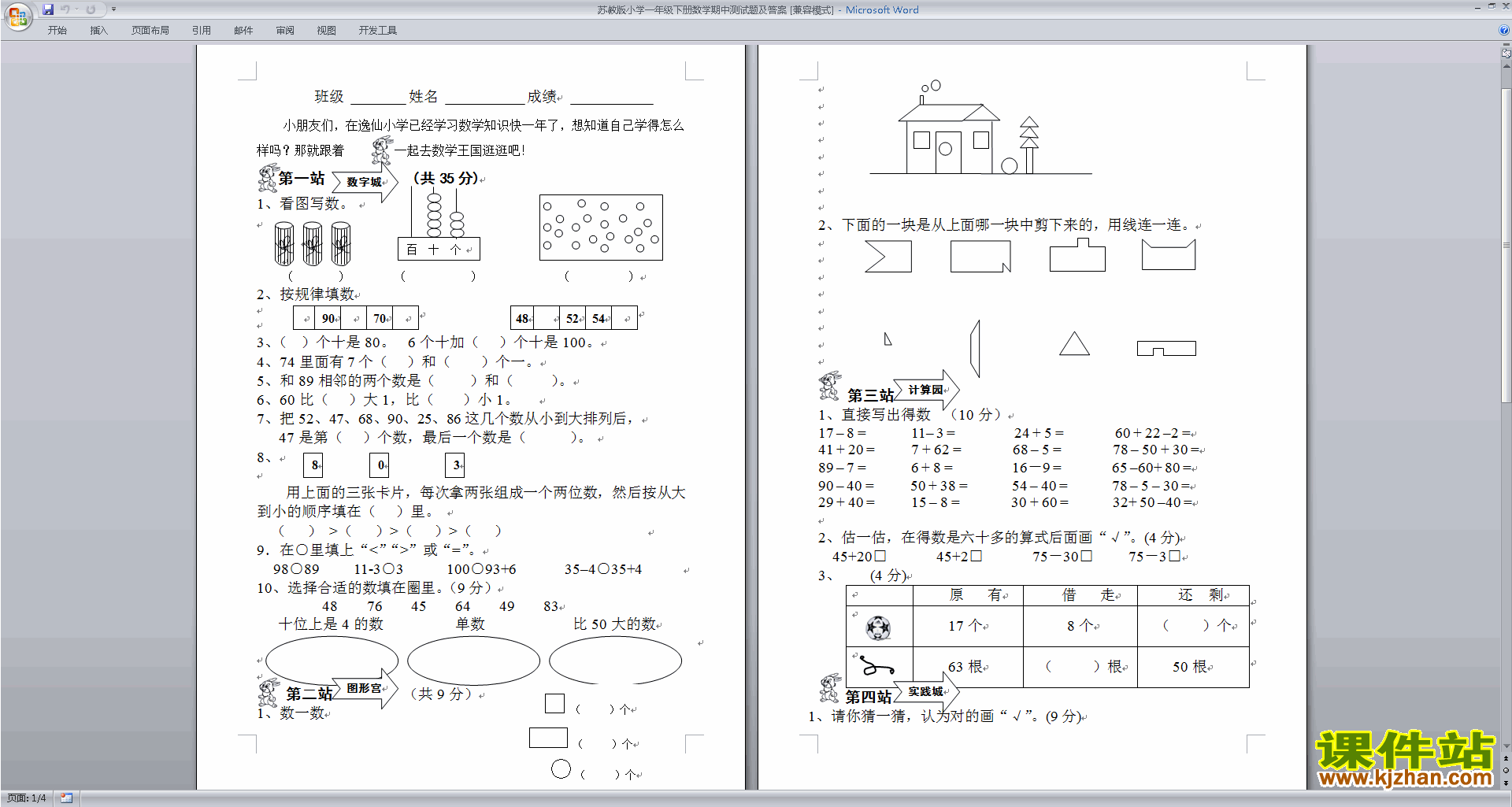Click the vertical scrollbar down arrow

[x=1506, y=746]
